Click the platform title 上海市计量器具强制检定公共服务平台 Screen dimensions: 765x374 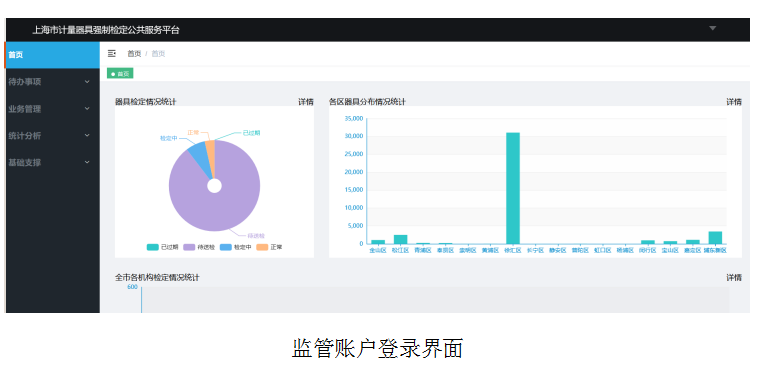pyautogui.click(x=106, y=30)
